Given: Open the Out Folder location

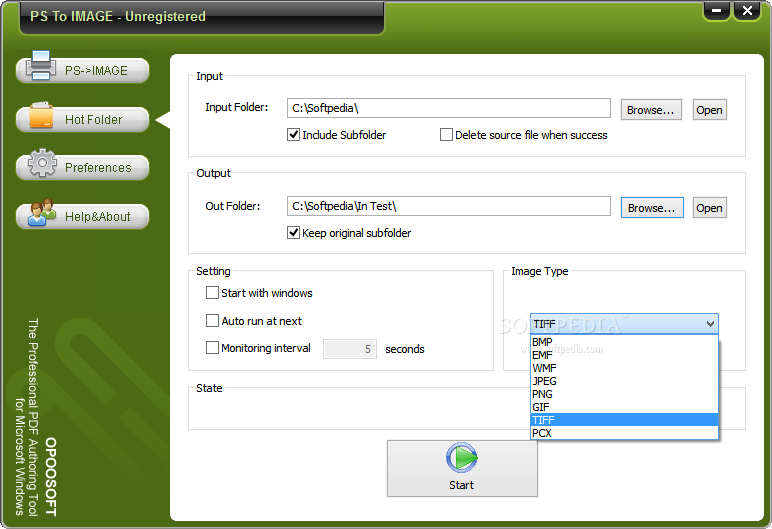Looking at the screenshot, I should coord(709,208).
